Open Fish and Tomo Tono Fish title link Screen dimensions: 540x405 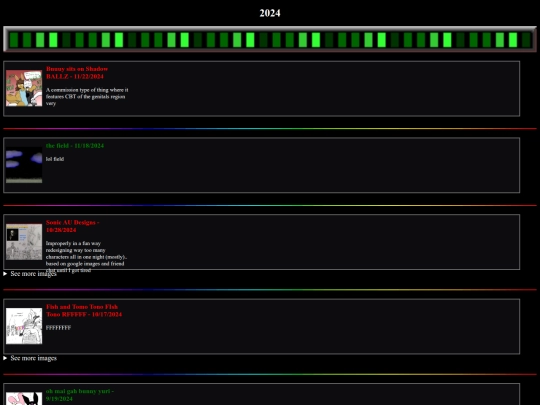click(x=84, y=310)
